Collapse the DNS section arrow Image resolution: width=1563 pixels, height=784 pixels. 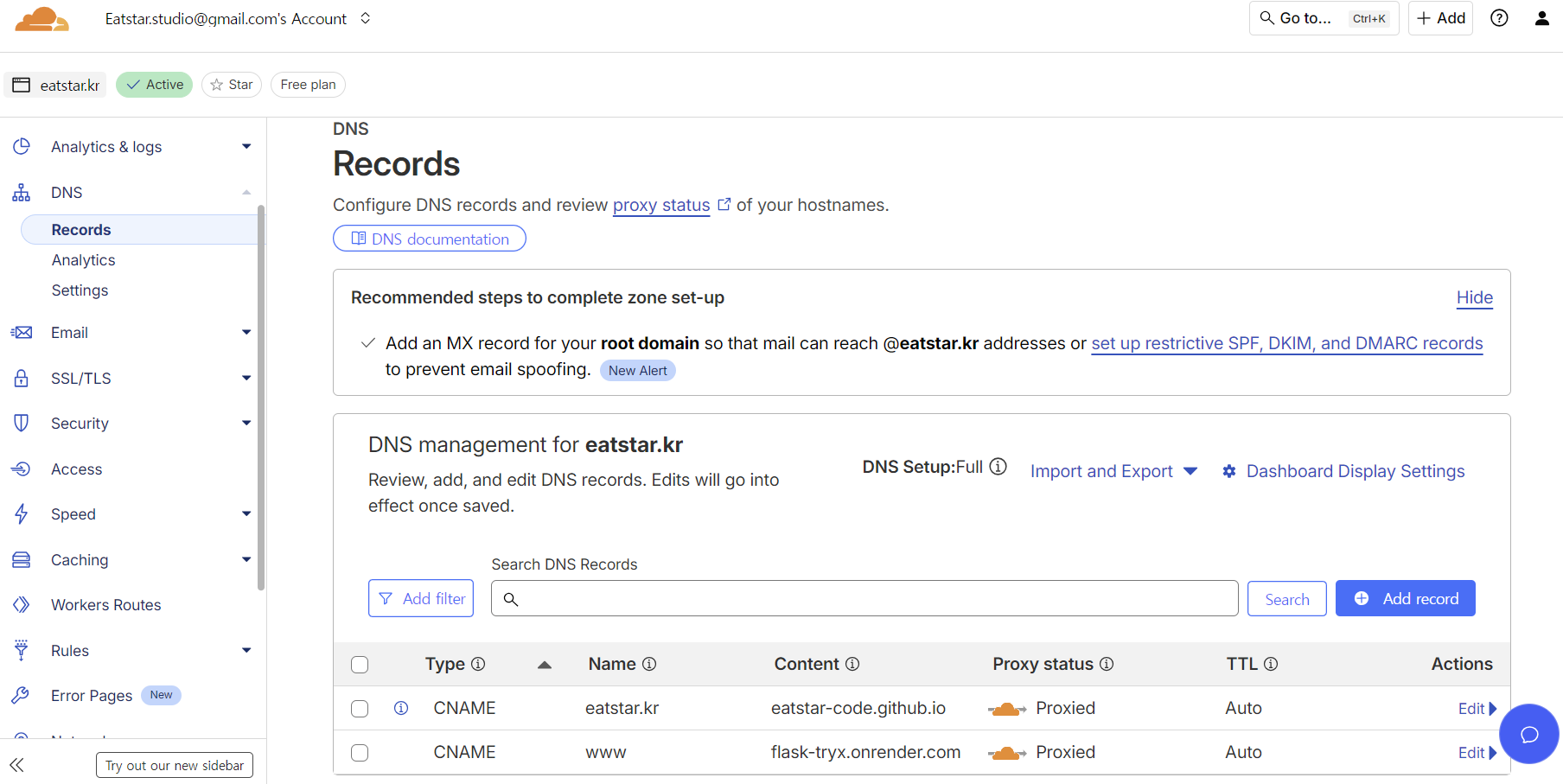(246, 193)
